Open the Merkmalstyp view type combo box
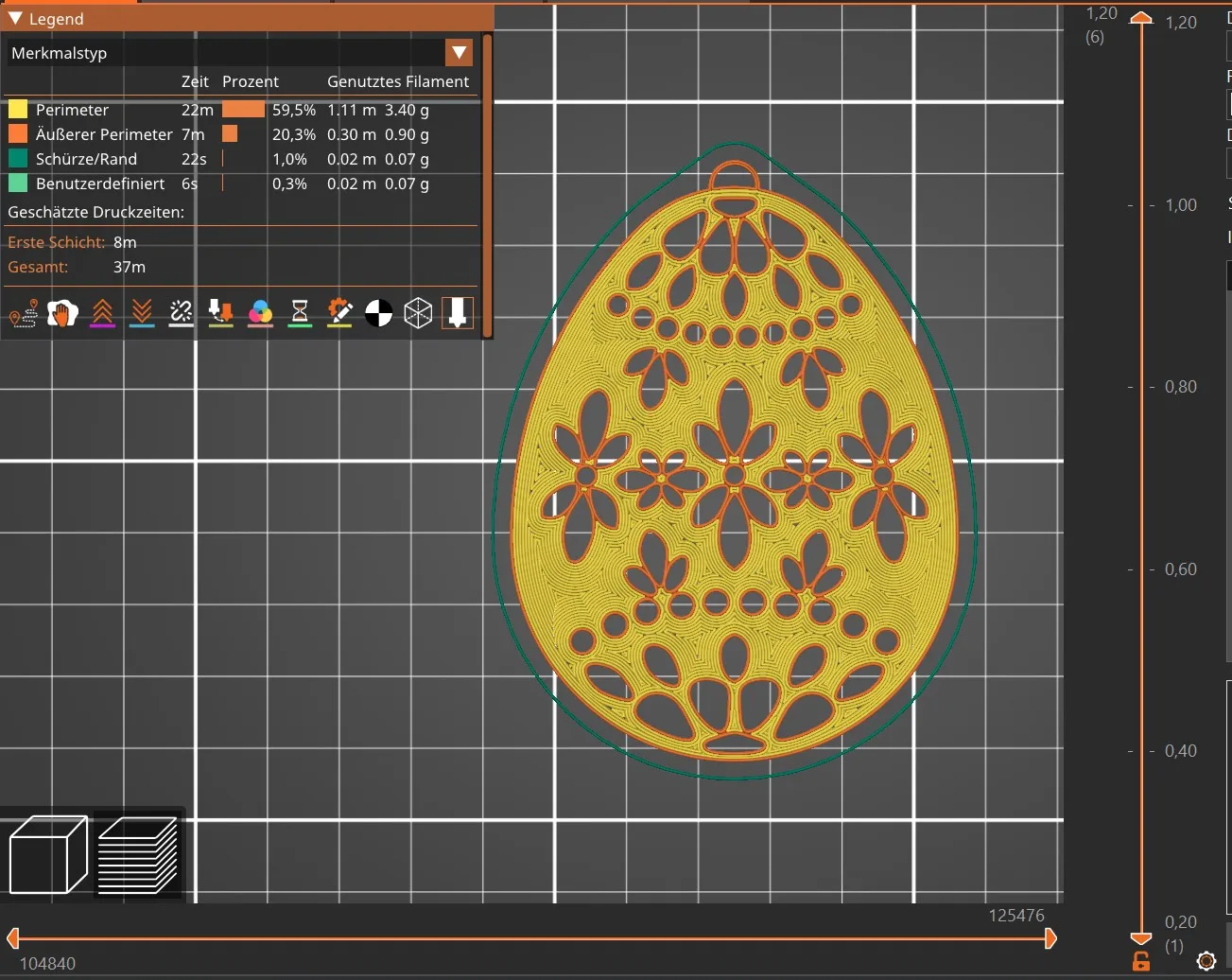Viewport: 1232px width, 980px height. pyautogui.click(x=227, y=53)
